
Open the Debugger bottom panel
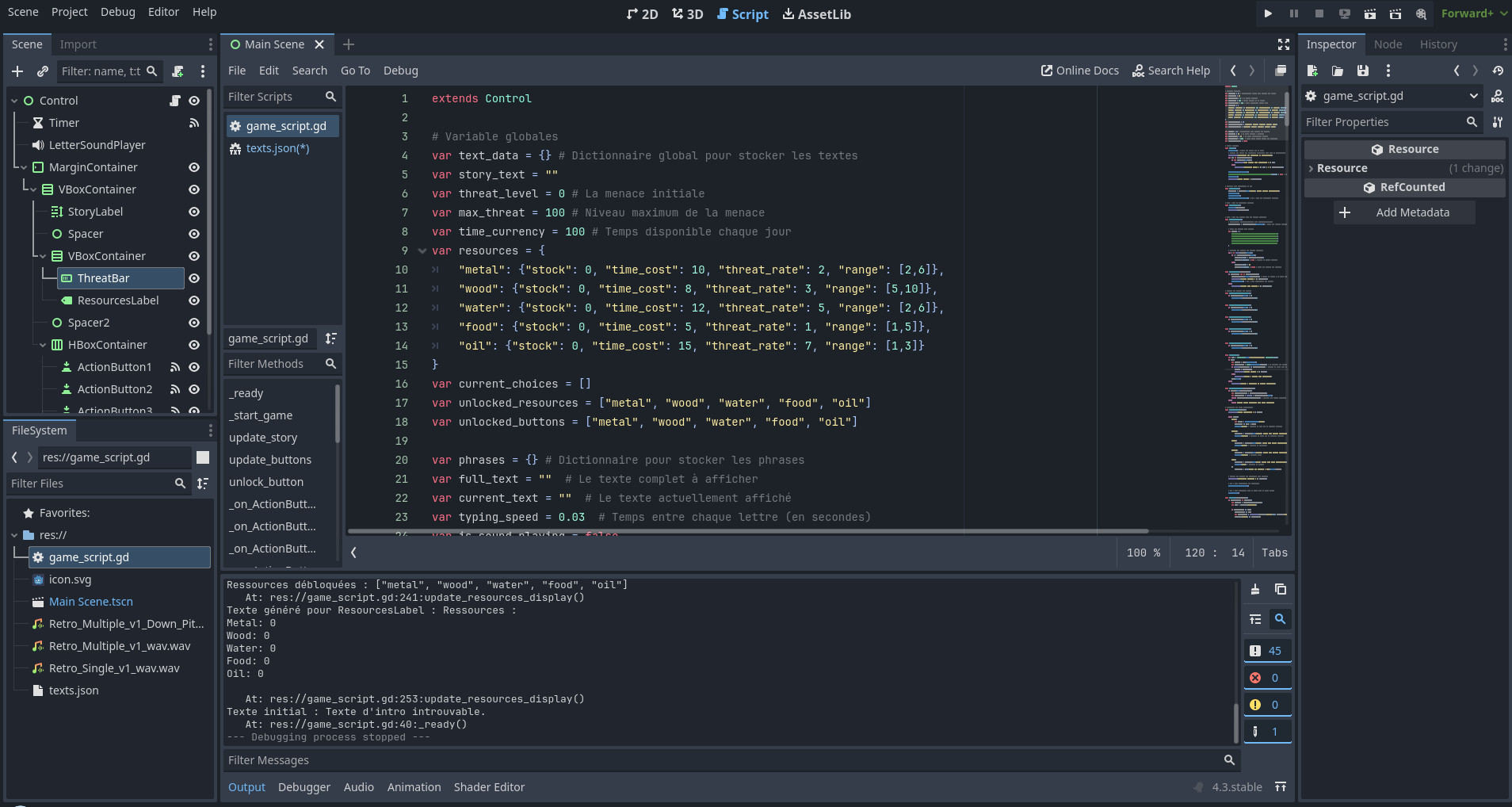[304, 787]
